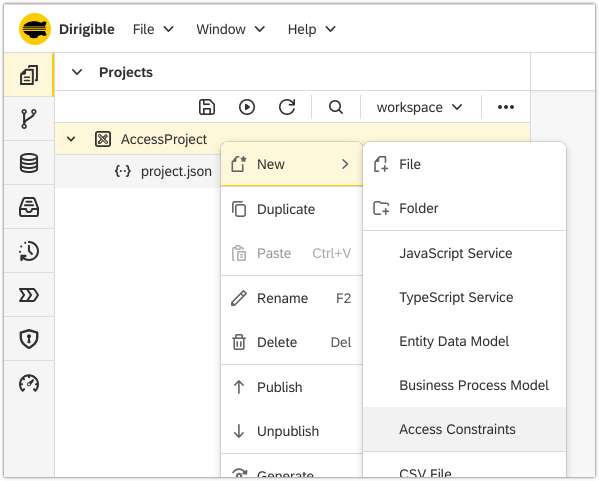Open search in Projects toolbar
The image size is (599, 481).
pos(336,107)
